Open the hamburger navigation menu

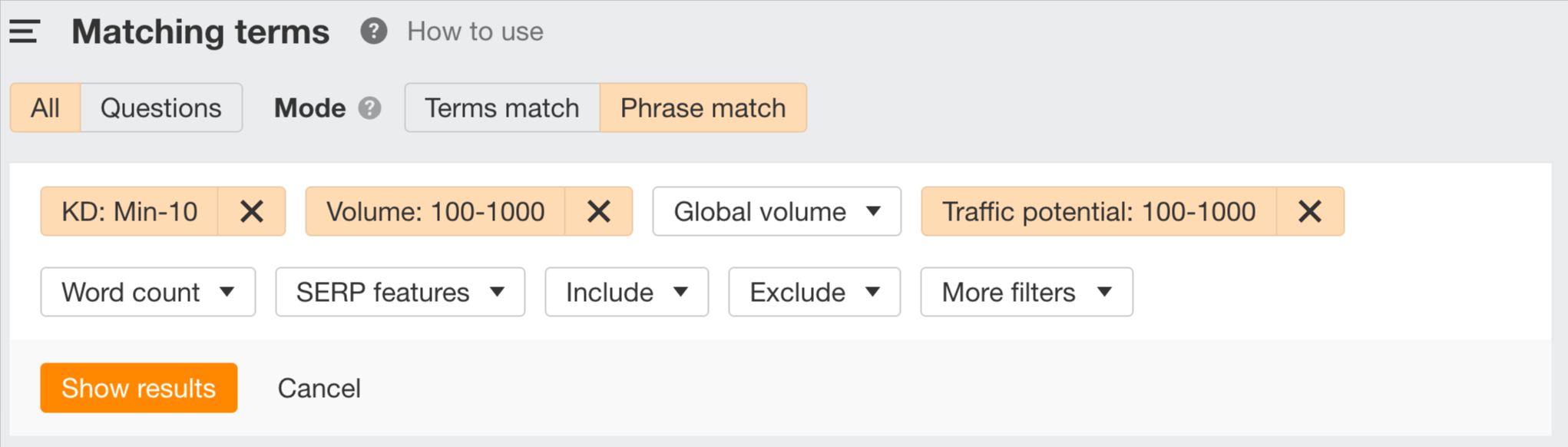pyautogui.click(x=24, y=31)
